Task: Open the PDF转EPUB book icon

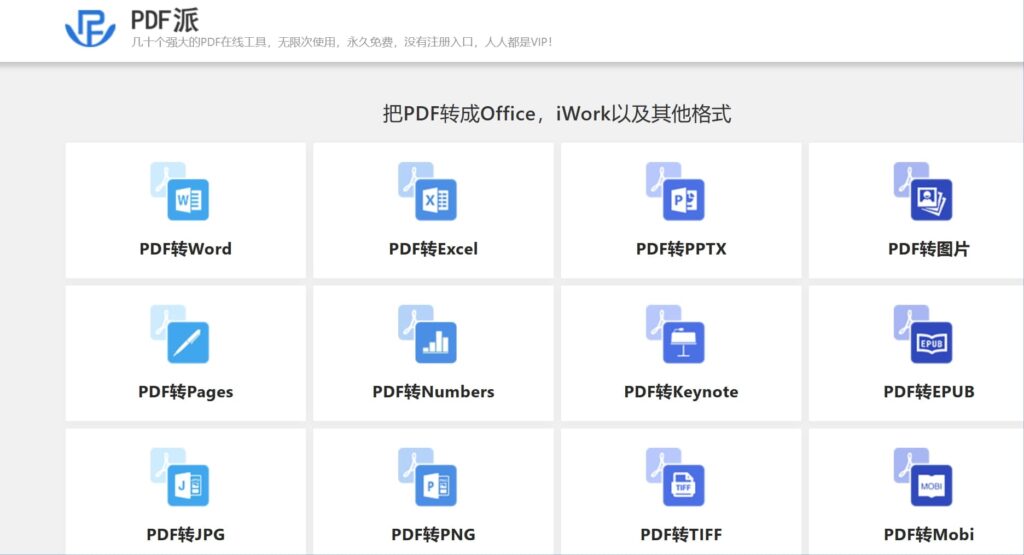Action: 923,334
